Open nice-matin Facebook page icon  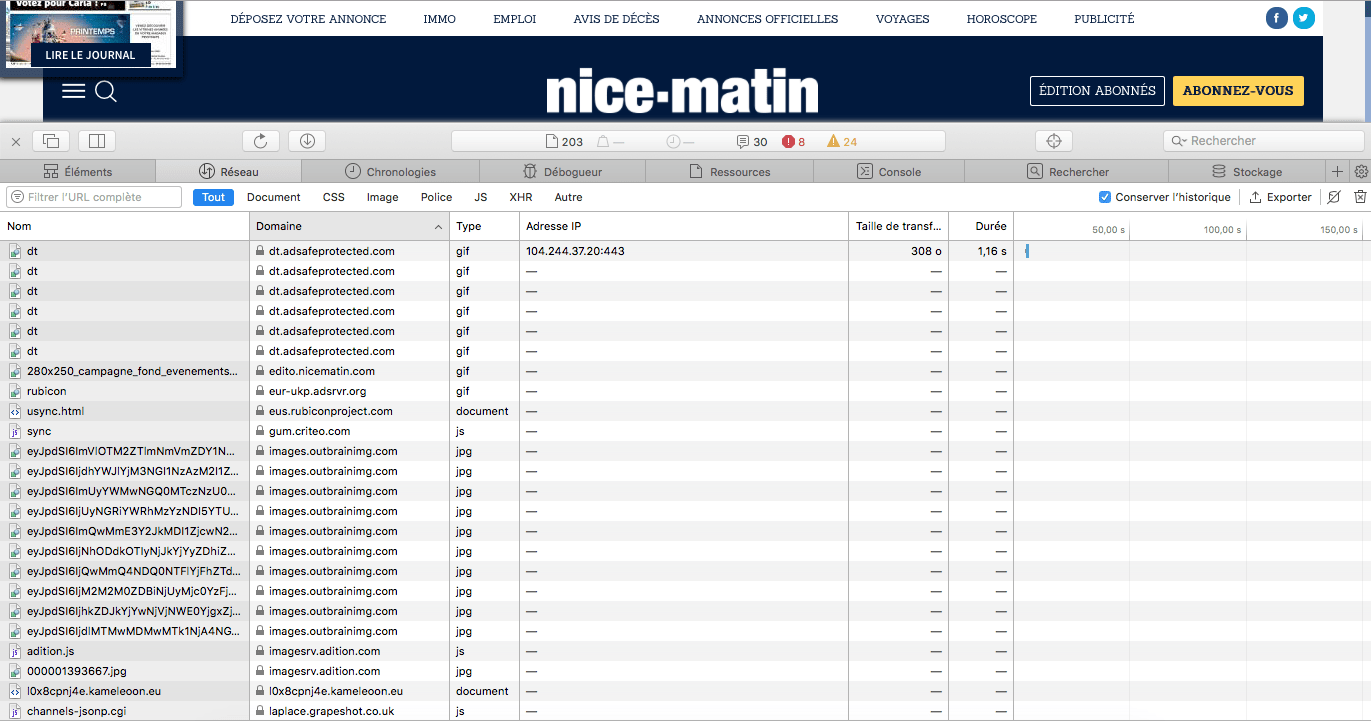pos(1276,18)
